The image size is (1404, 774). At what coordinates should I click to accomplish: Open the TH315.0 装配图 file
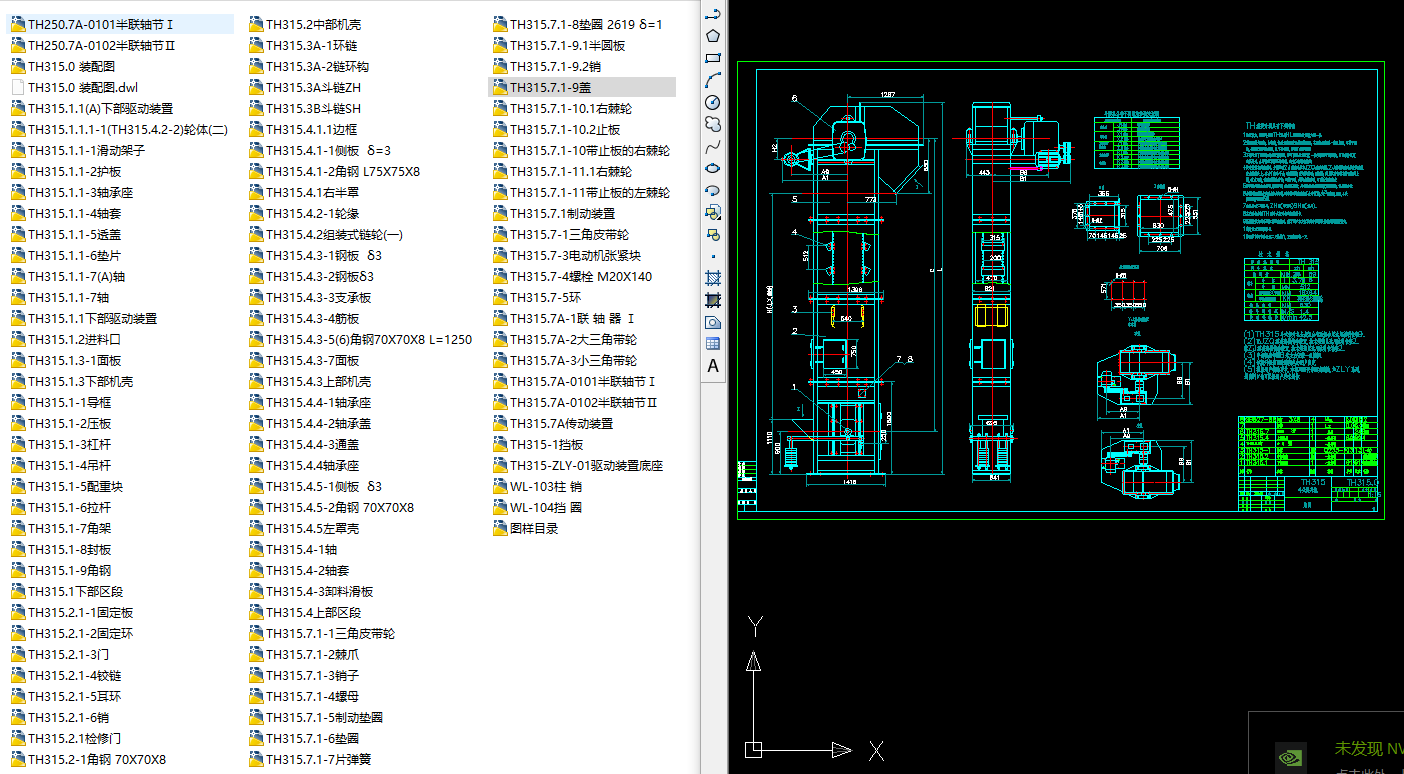[70, 66]
